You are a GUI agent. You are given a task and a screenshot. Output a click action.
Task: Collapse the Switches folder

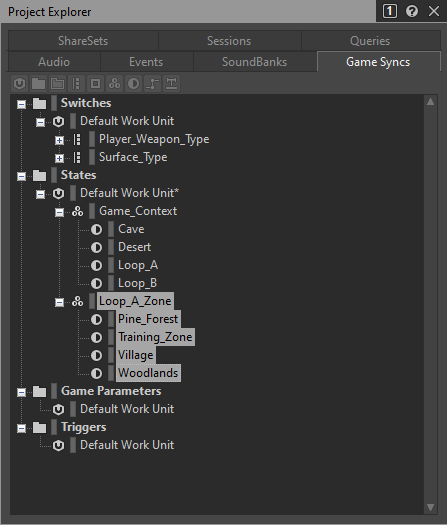21,104
